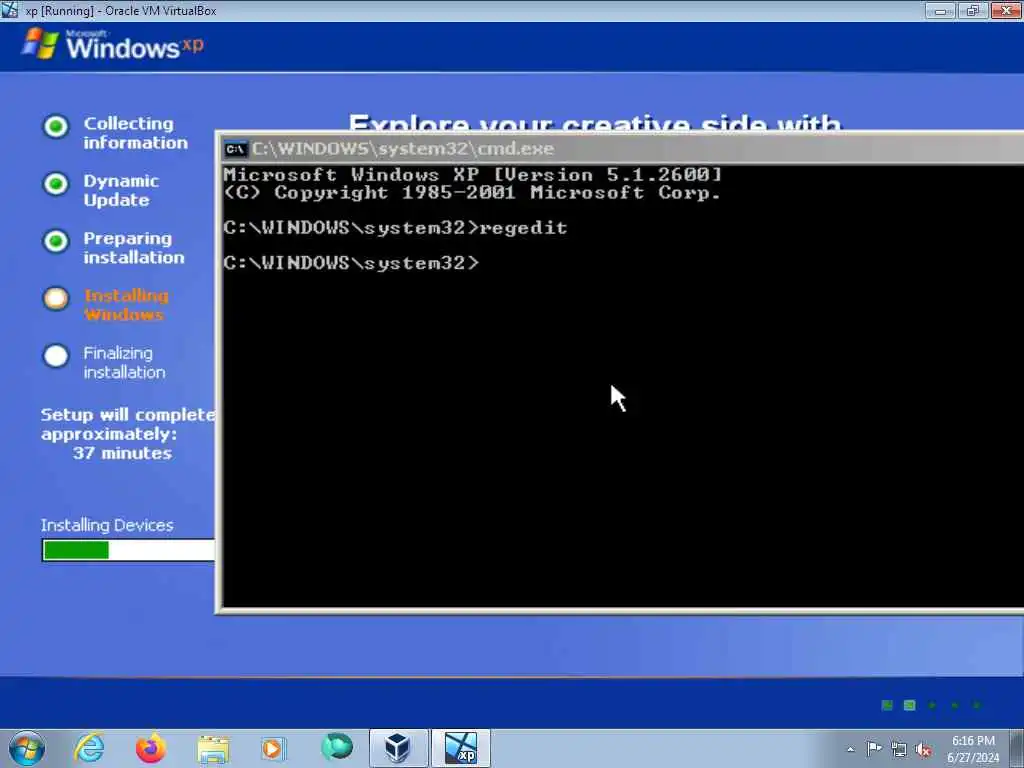Open Action Center flag tray icon
Screen dimensions: 1024x768
[x=874, y=748]
